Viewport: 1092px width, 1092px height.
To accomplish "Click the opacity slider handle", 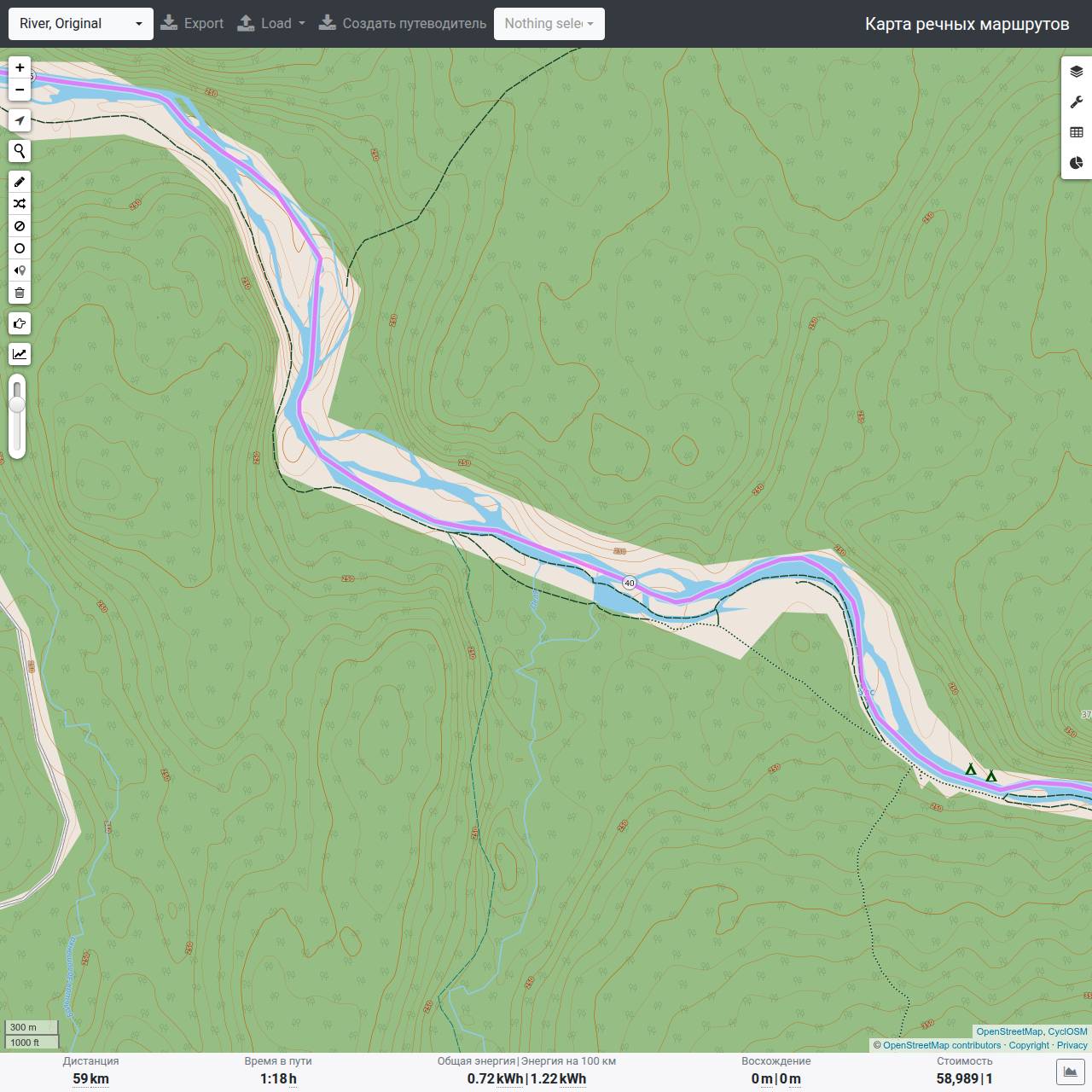I will click(17, 404).
